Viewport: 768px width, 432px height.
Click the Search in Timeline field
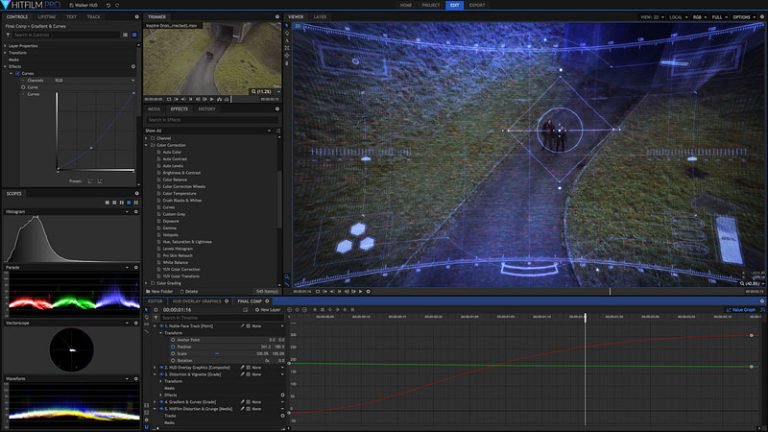[x=221, y=317]
